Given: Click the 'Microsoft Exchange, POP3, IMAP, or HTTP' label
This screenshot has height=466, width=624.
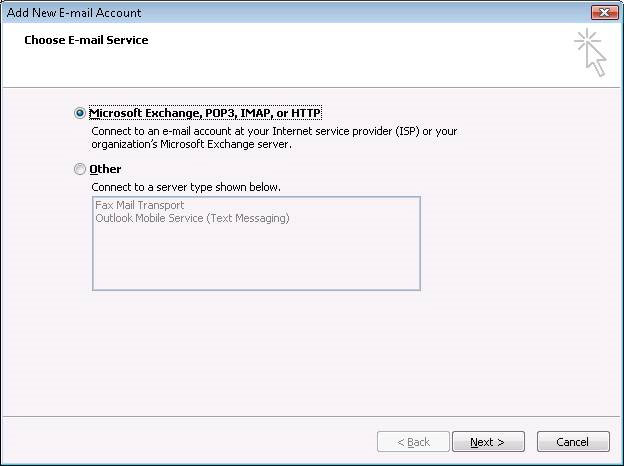Looking at the screenshot, I should point(205,113).
